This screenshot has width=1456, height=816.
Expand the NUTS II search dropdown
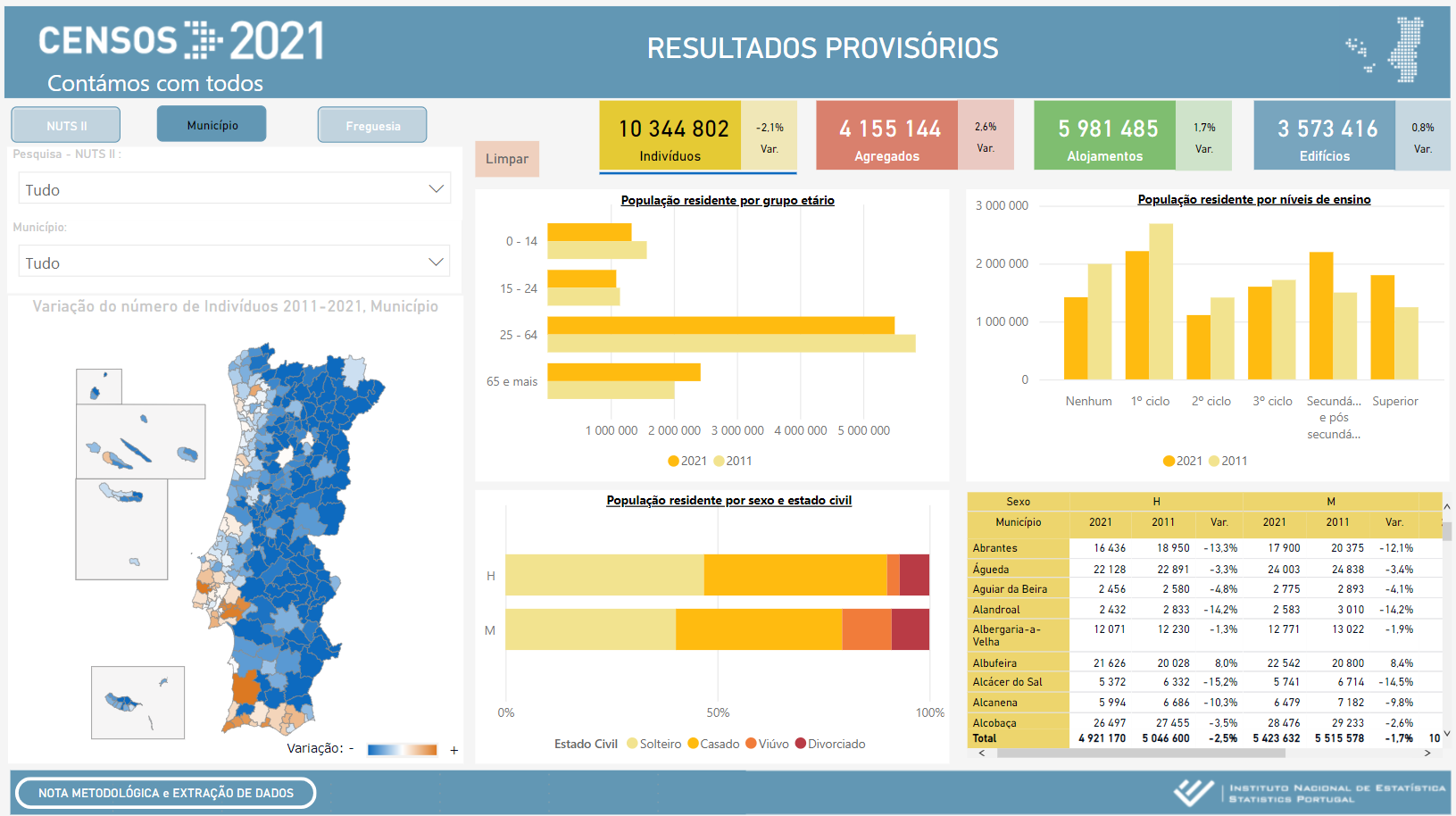234,189
